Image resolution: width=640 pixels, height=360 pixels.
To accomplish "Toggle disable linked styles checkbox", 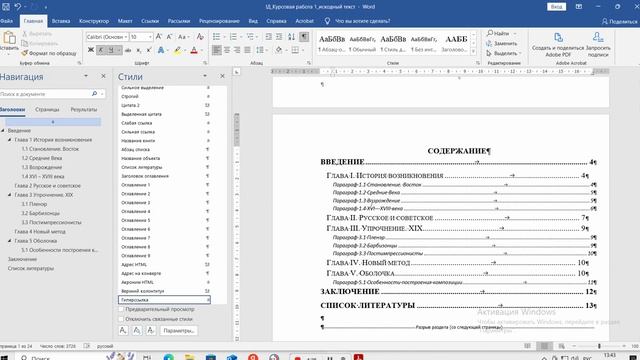I will (x=121, y=319).
